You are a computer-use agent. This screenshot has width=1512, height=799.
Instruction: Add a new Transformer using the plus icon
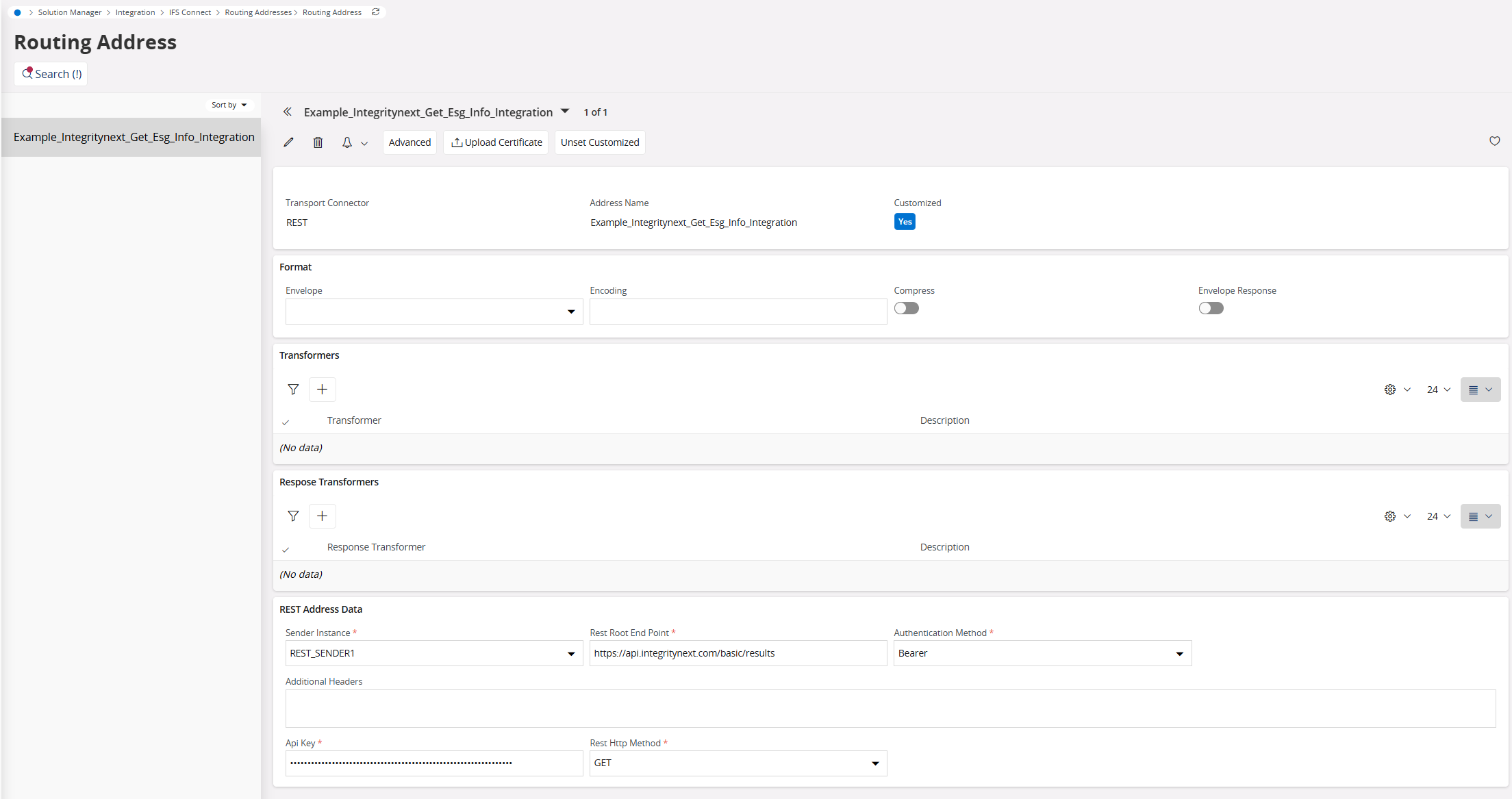point(322,389)
